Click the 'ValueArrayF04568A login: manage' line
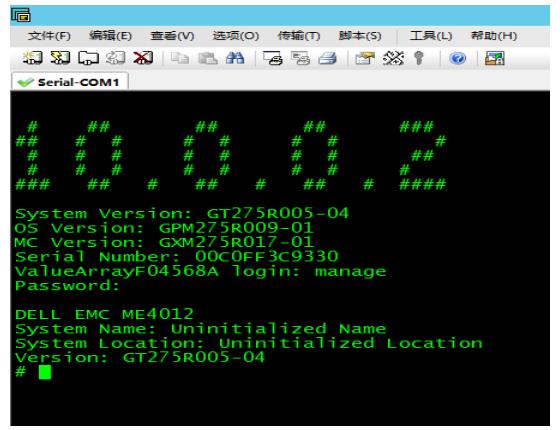560x430 pixels. (200, 271)
